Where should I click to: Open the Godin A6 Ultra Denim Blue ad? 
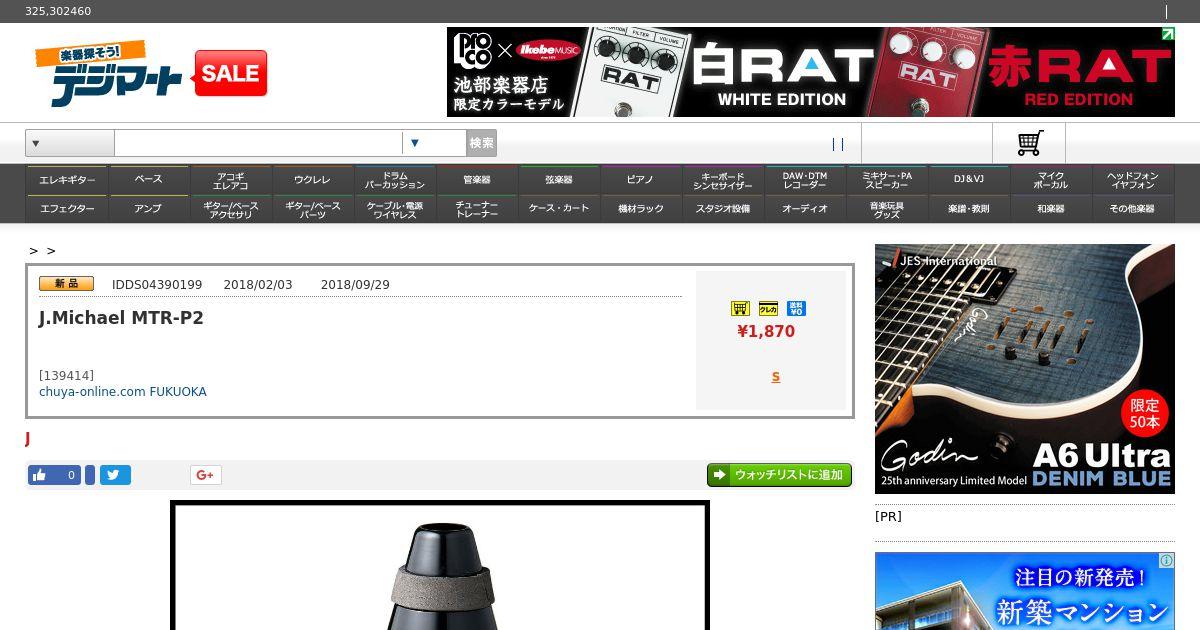[x=1025, y=369]
